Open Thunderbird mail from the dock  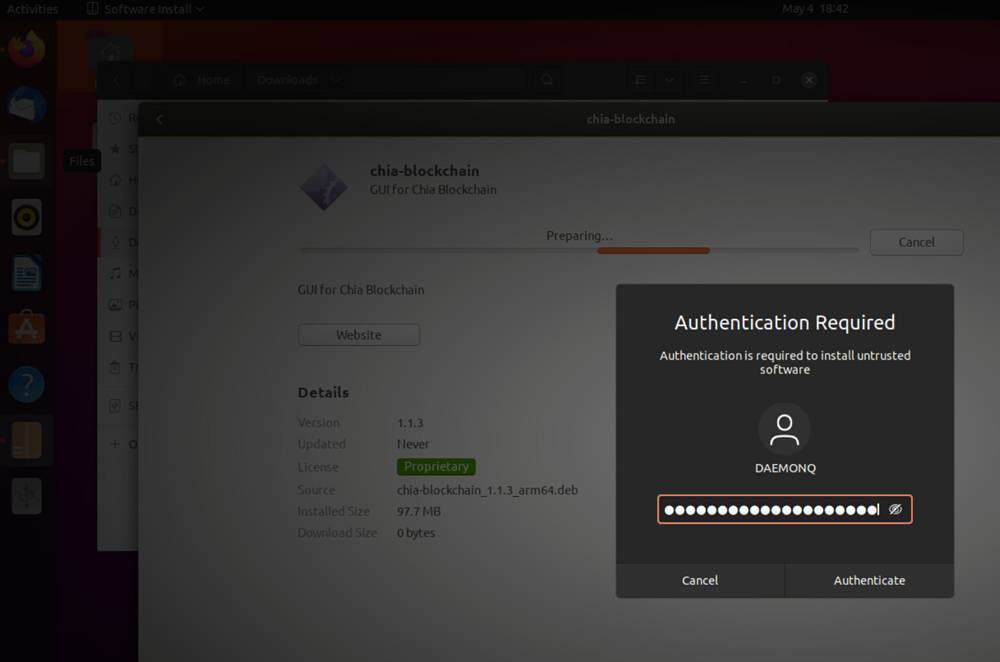point(26,105)
